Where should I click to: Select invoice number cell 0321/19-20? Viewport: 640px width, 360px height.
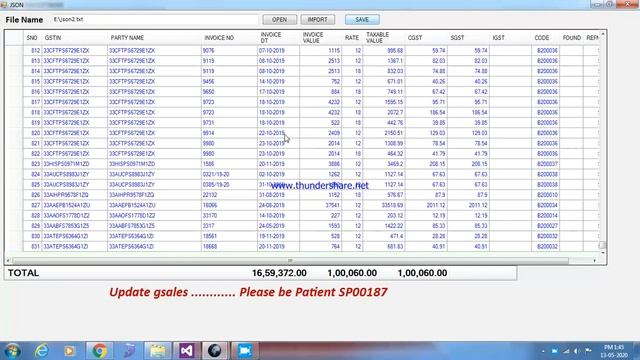229,174
